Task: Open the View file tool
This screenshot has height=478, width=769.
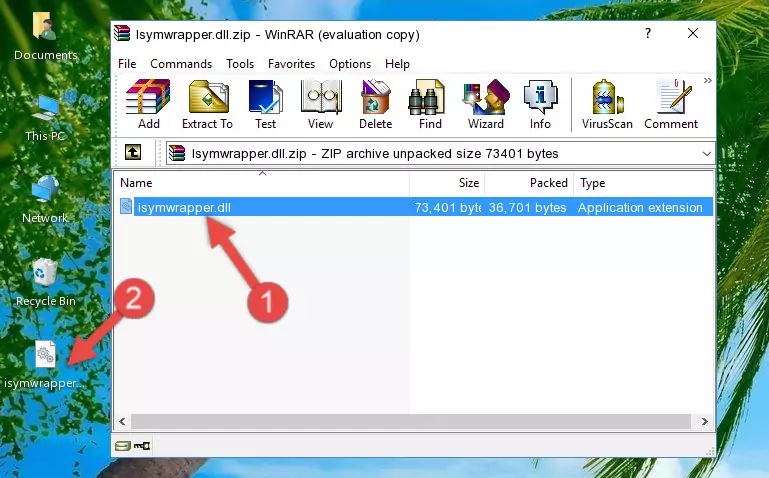Action: [321, 104]
